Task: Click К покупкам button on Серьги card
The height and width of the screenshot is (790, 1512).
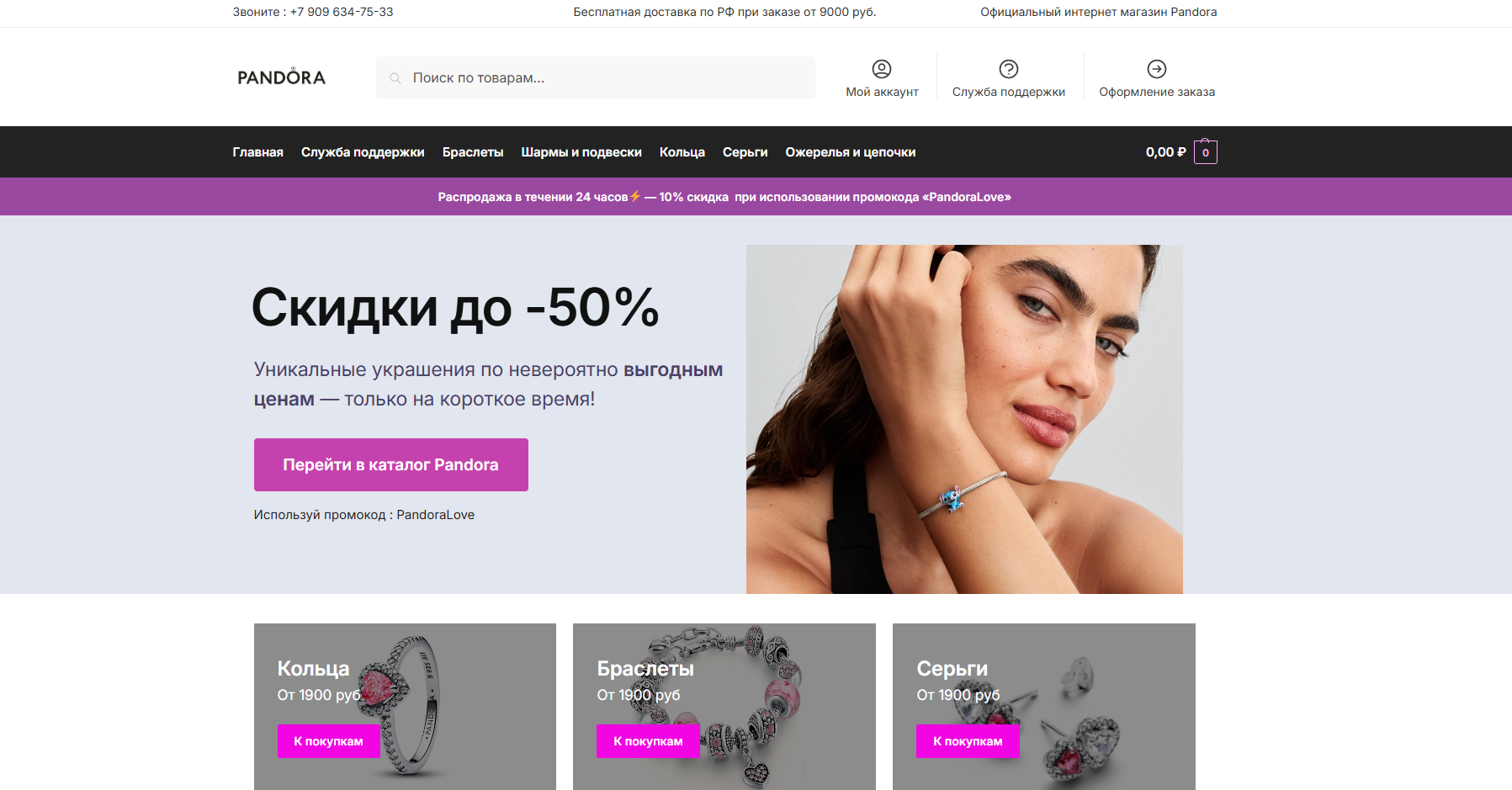Action: [x=968, y=741]
